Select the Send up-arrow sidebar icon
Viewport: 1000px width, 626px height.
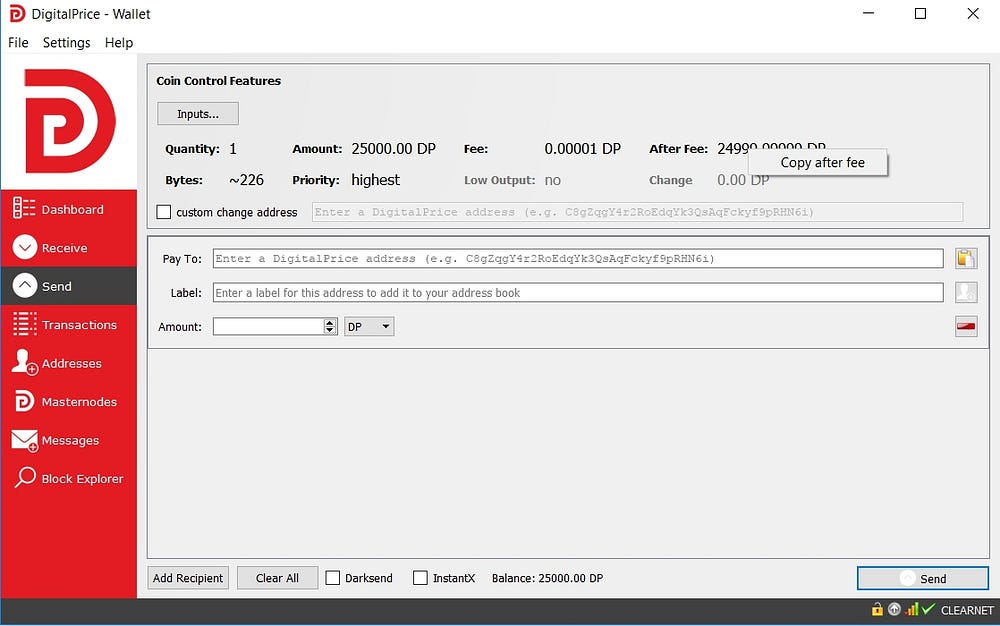[x=25, y=286]
